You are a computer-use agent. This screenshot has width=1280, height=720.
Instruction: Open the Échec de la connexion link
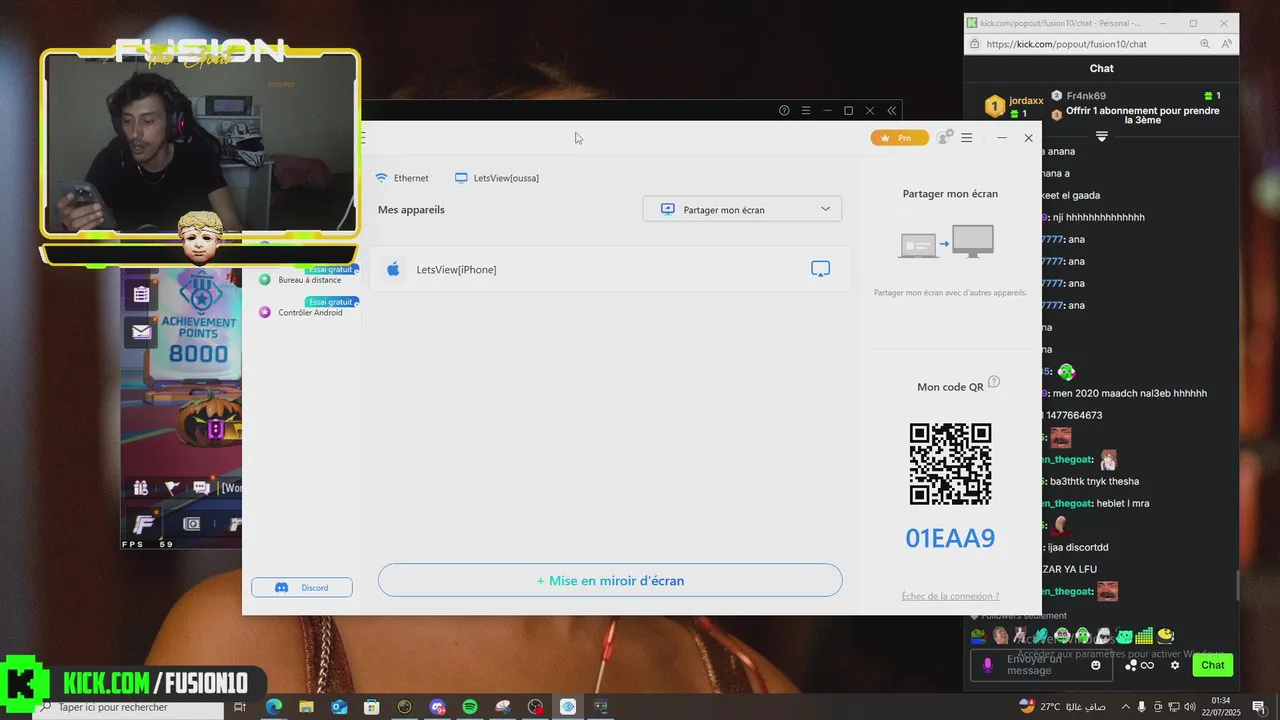tap(950, 596)
